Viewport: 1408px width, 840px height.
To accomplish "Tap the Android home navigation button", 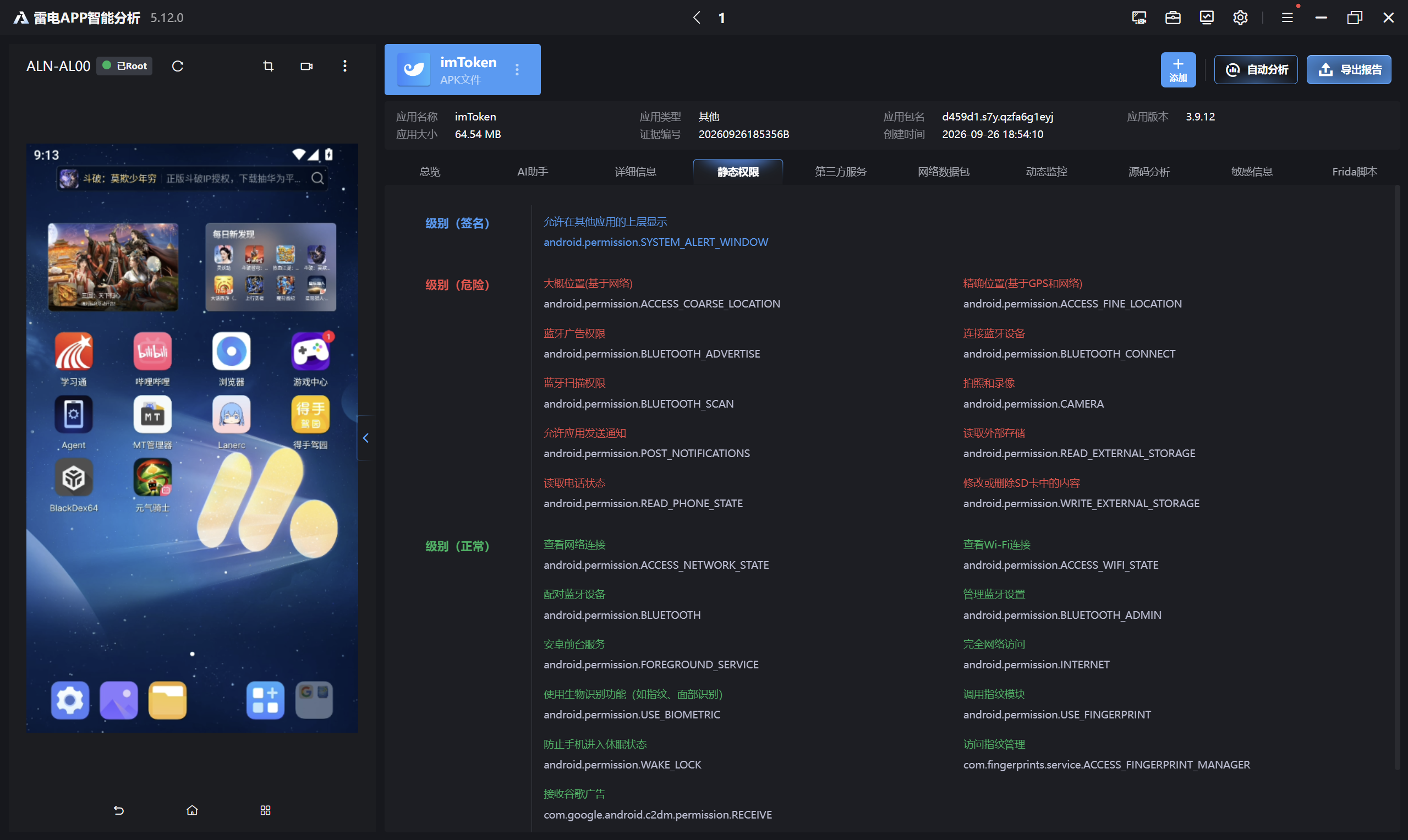I will 193,810.
